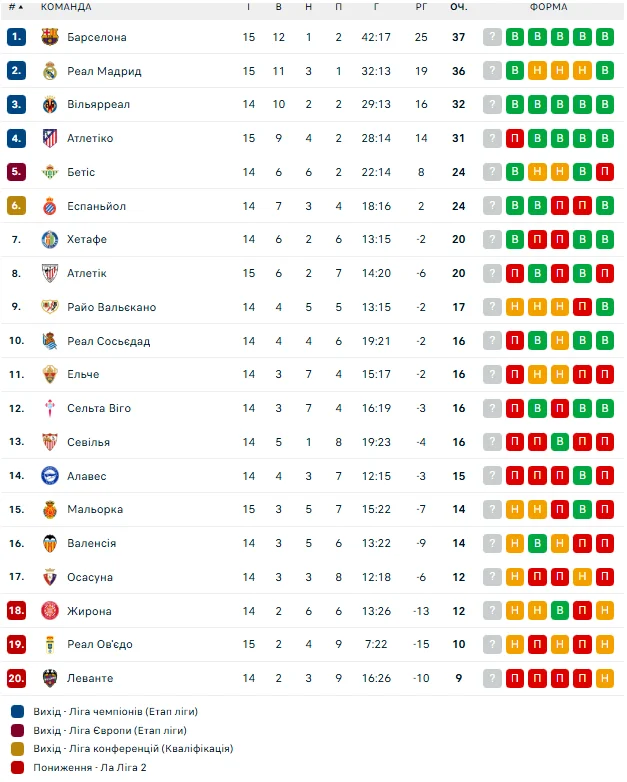Screen dimensions: 627x782
Task: Click the rank 18 red position badge
Action: 16,611
